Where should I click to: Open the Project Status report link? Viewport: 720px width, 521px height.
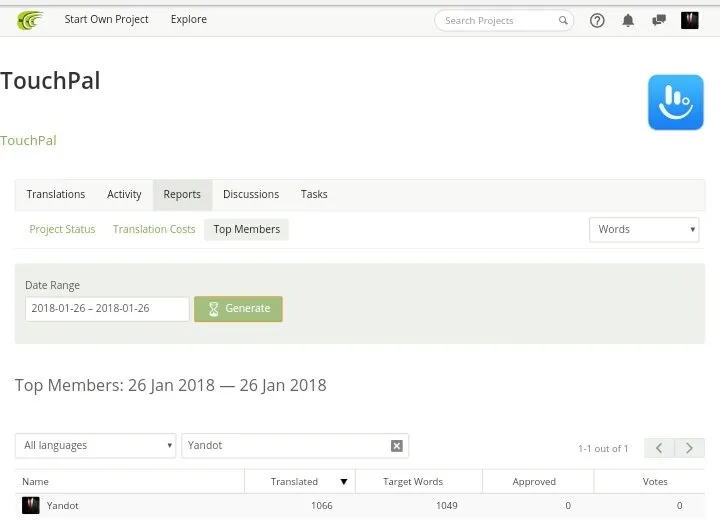click(62, 230)
